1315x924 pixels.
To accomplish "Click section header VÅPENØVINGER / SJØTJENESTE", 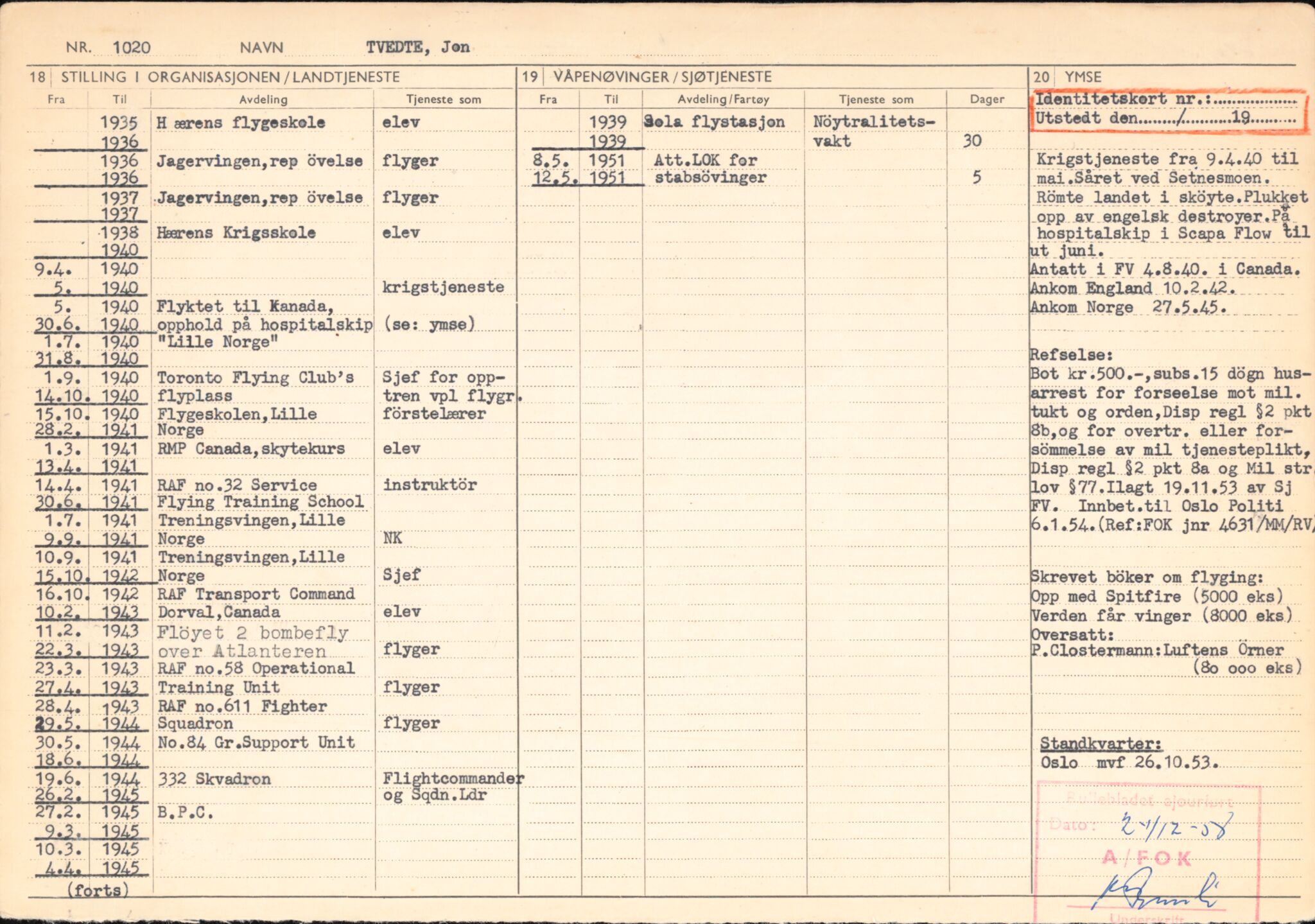I will coord(663,77).
